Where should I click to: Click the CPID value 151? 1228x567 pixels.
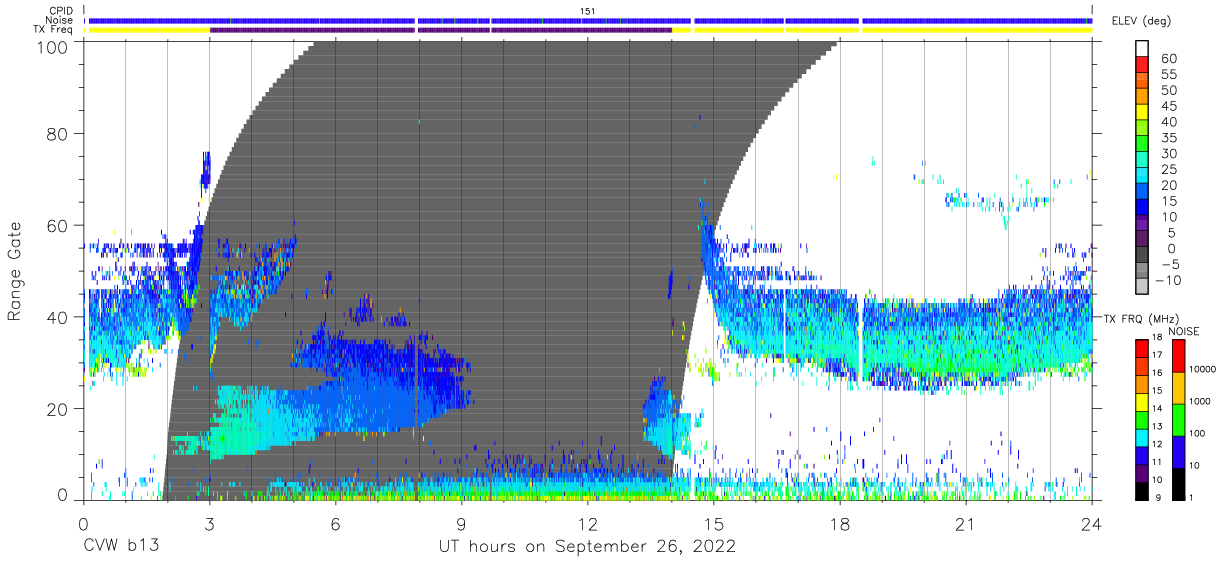click(x=588, y=10)
